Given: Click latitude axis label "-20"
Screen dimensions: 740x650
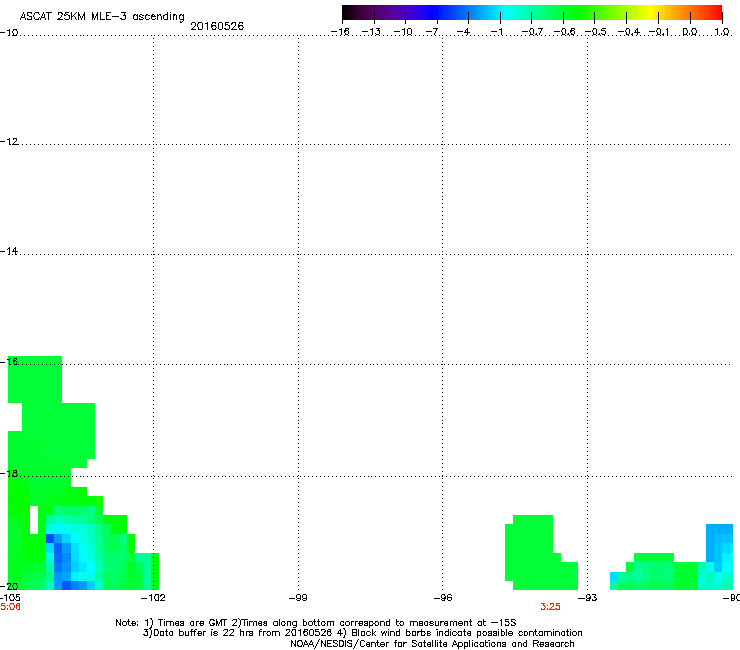Looking at the screenshot, I should tap(9, 586).
